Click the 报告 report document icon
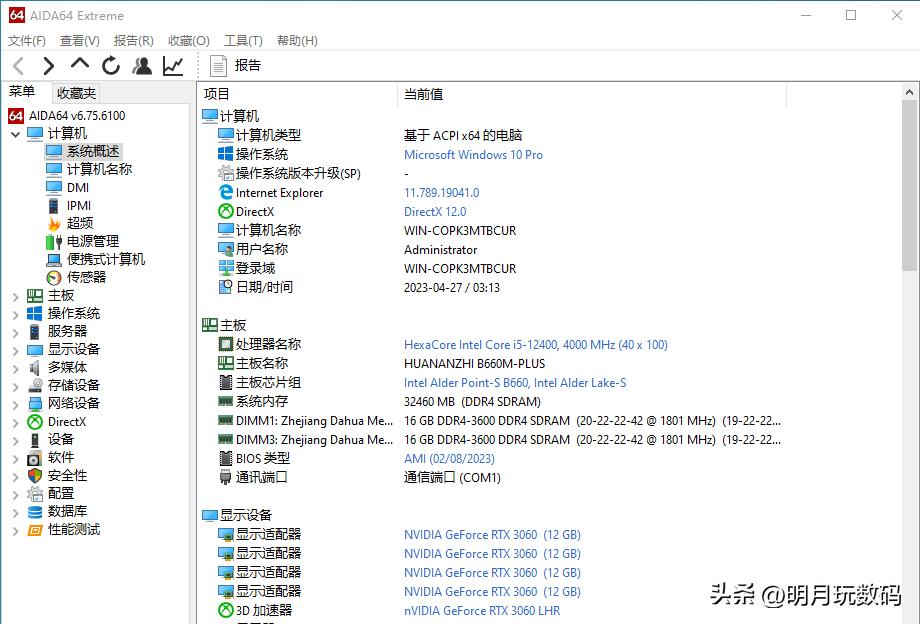Viewport: 920px width, 624px height. click(x=218, y=65)
